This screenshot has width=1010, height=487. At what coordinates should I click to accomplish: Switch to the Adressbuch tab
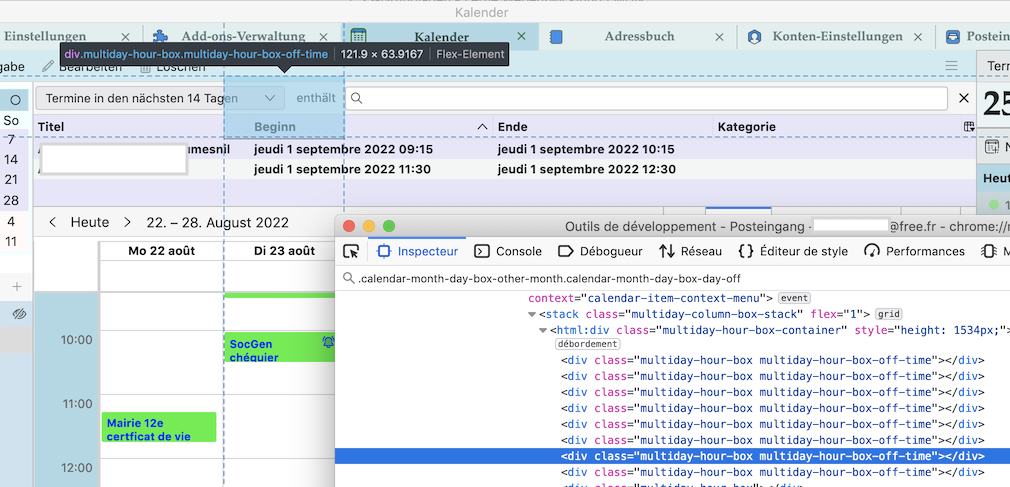[638, 36]
